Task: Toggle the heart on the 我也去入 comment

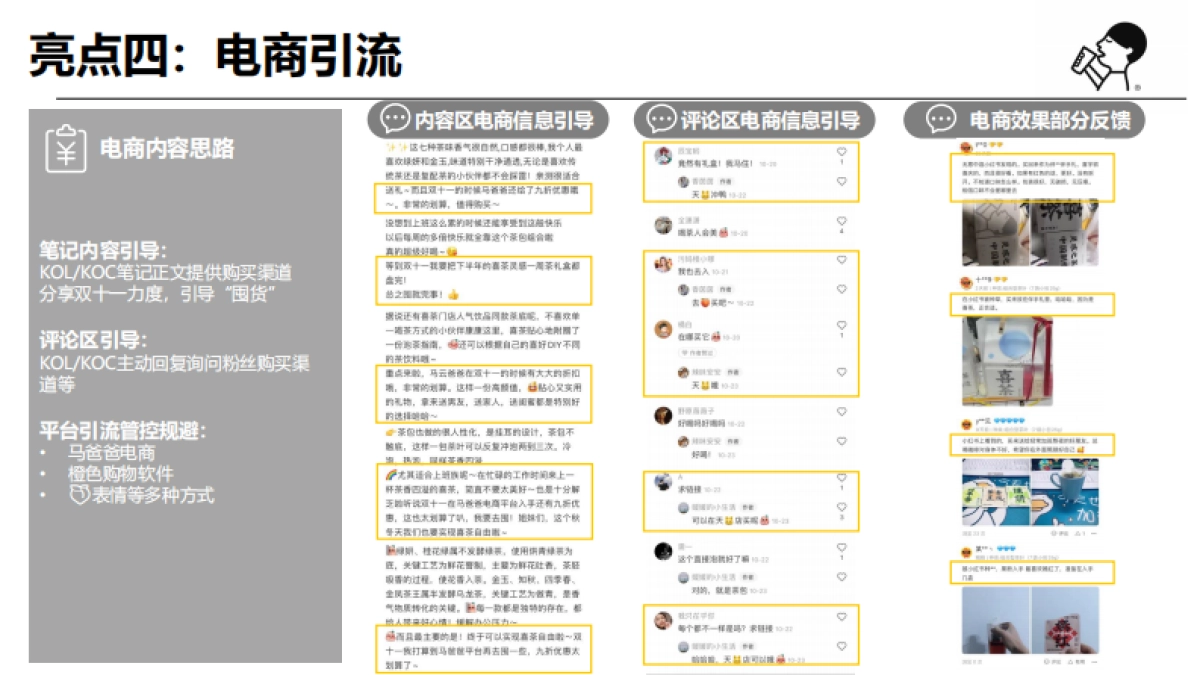Action: tap(842, 258)
